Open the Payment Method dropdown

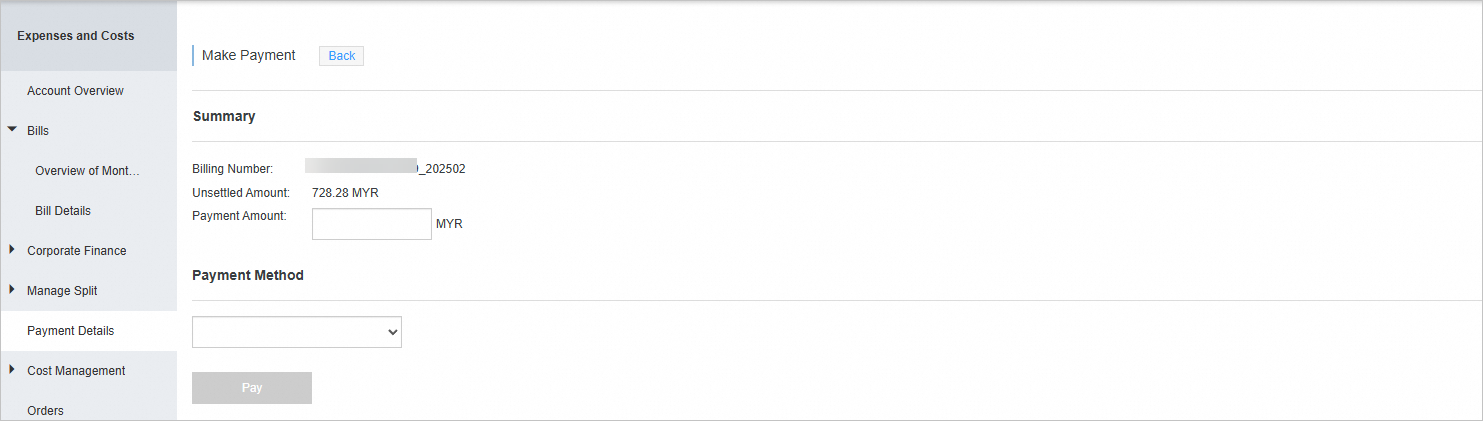pos(297,333)
